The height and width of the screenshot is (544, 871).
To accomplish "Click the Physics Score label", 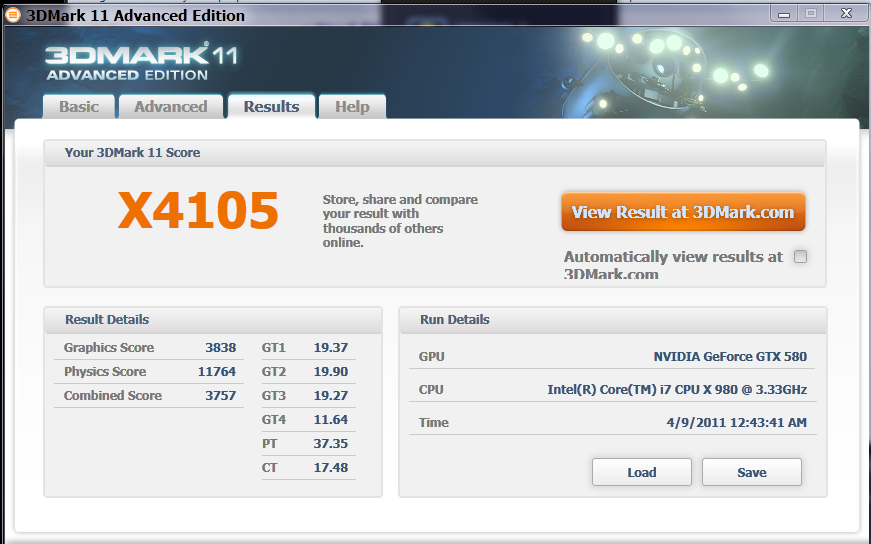I will (x=105, y=371).
